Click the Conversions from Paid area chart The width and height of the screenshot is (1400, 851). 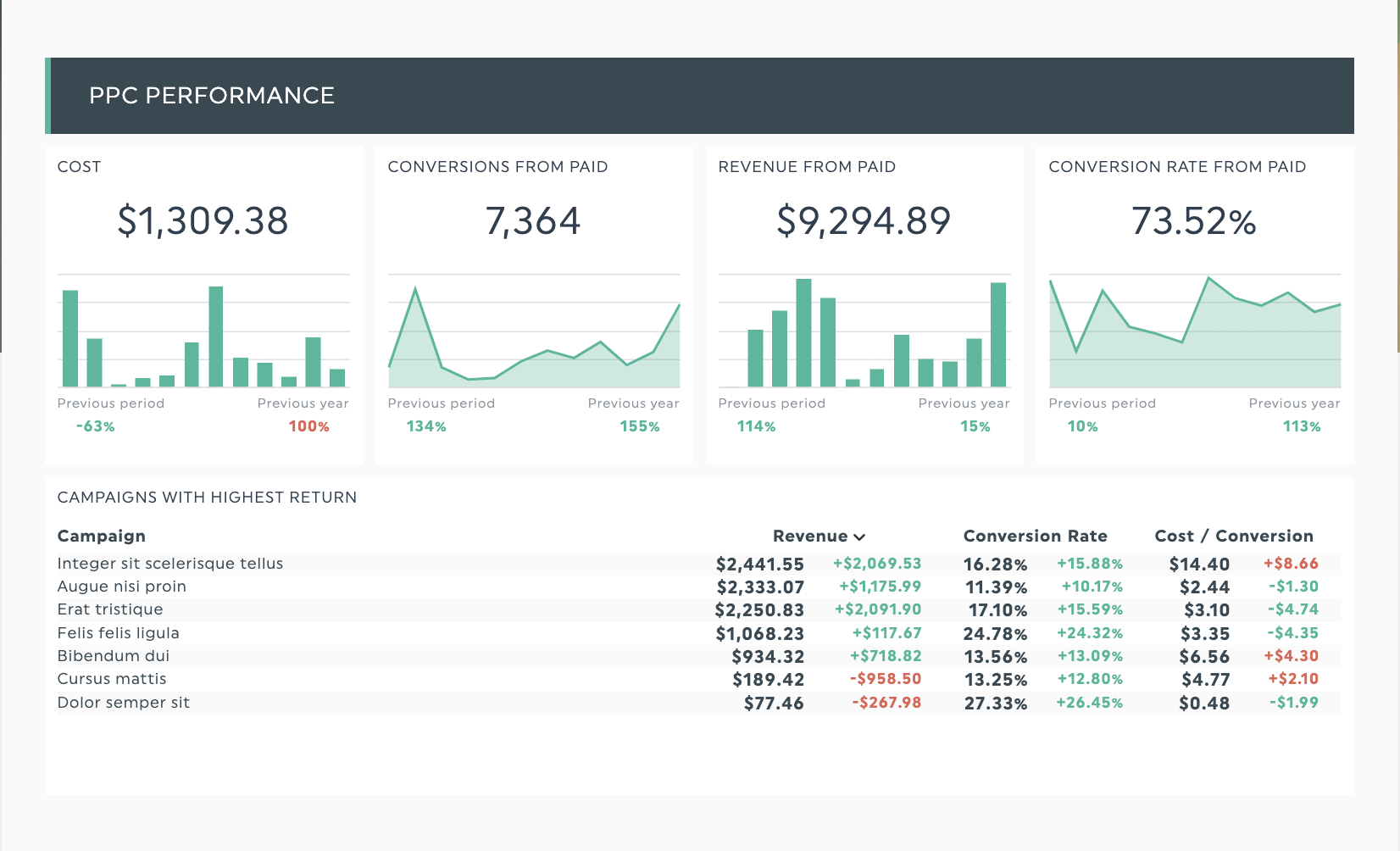click(x=534, y=331)
